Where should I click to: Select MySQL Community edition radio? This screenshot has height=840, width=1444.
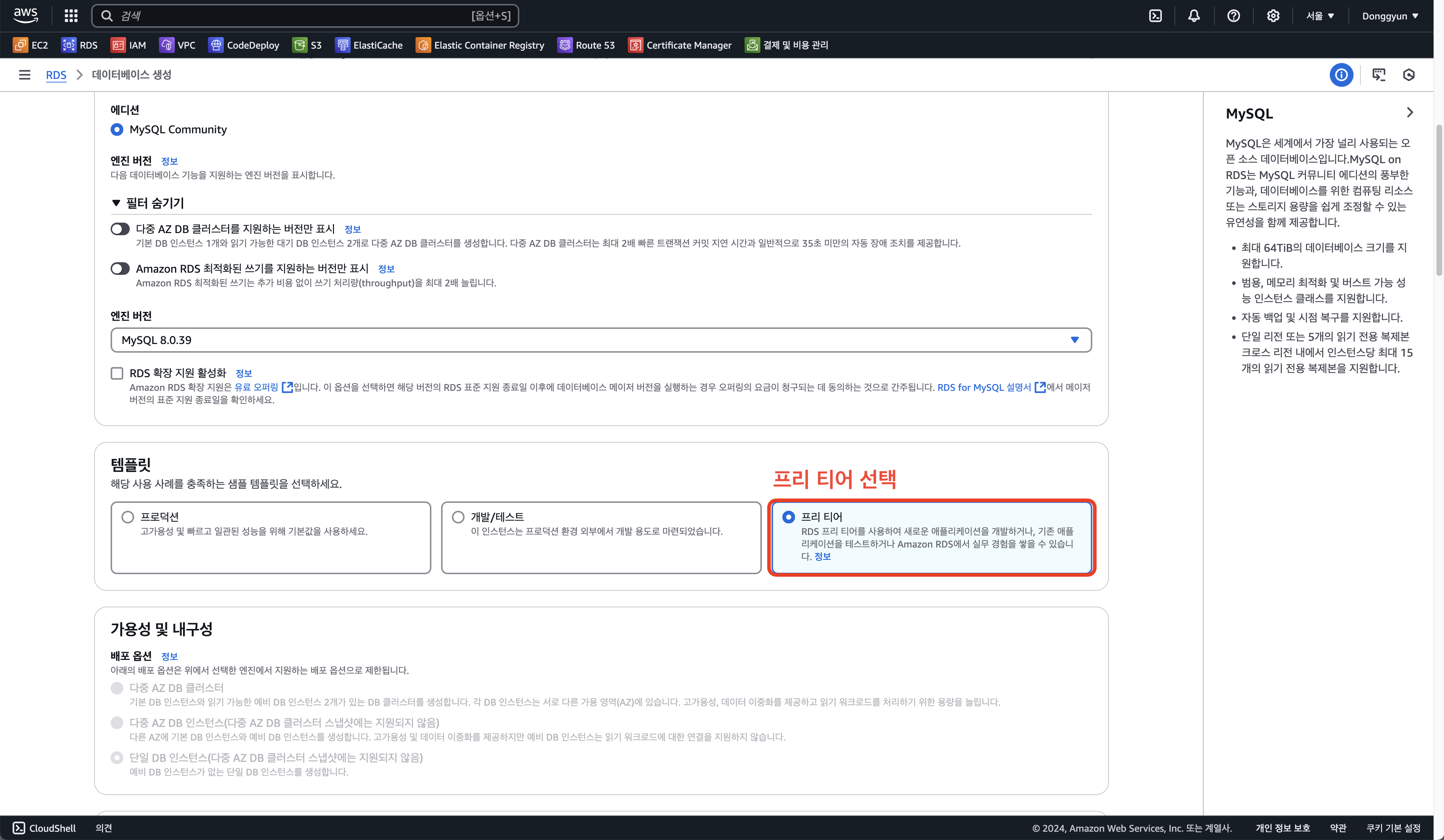pos(117,129)
